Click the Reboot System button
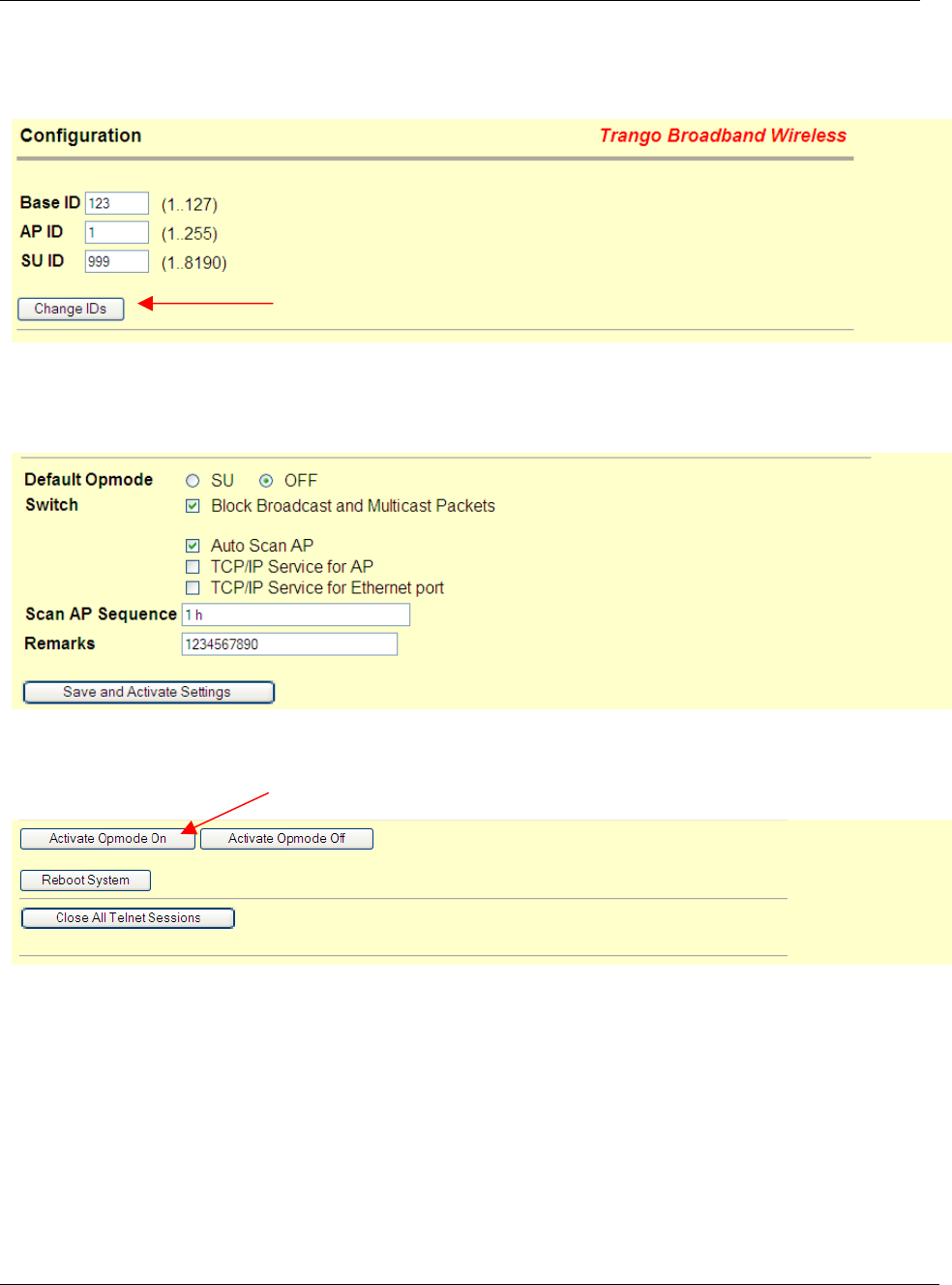The width and height of the screenshot is (952, 1285). (85, 881)
